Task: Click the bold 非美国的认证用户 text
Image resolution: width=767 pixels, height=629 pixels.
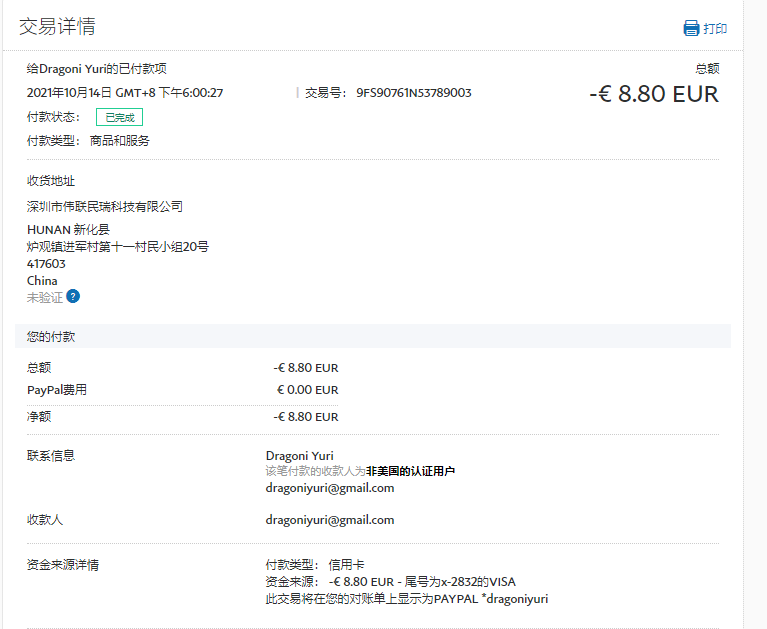Action: tap(410, 471)
